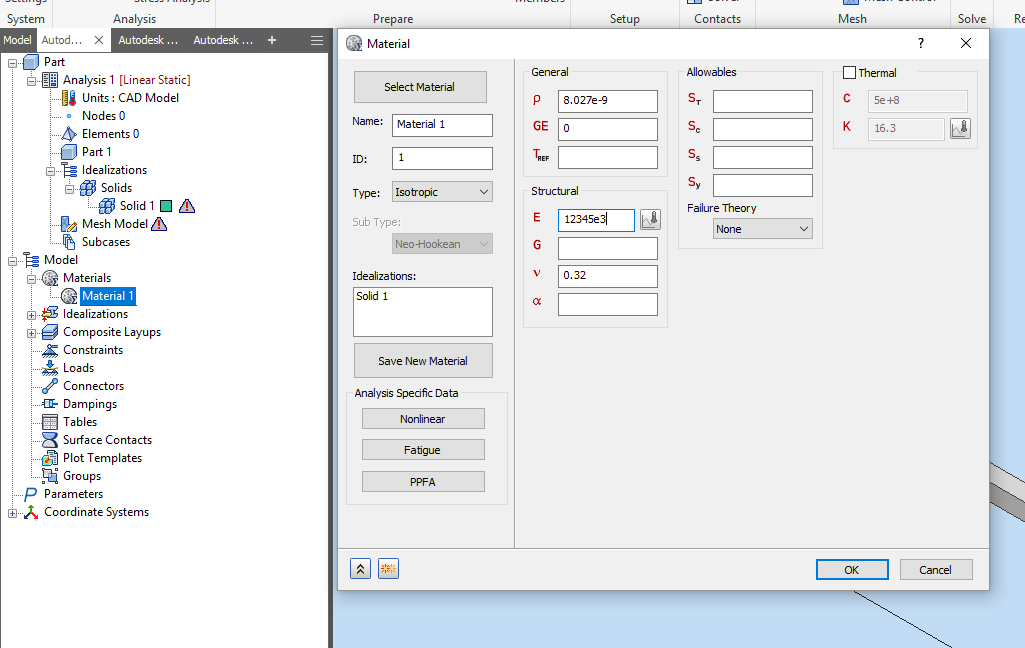Open the panel hamburger menu
The image size is (1025, 648).
click(317, 41)
